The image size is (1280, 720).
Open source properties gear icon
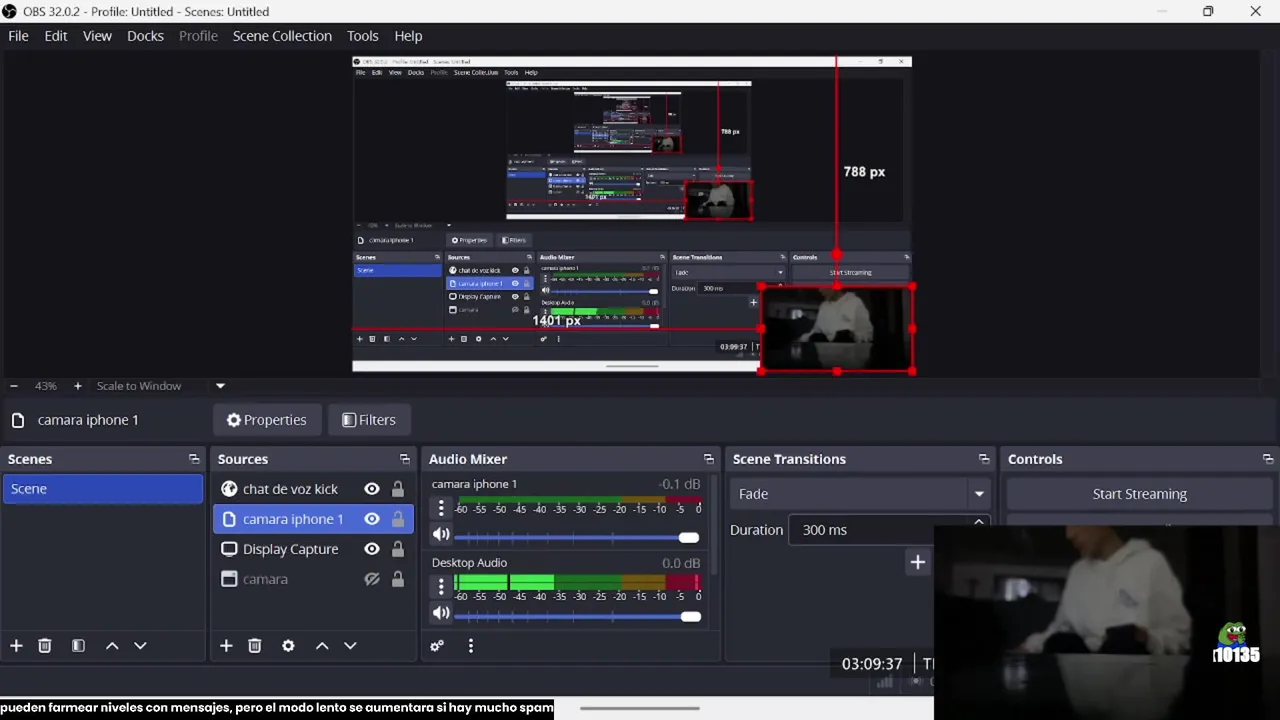coord(288,646)
